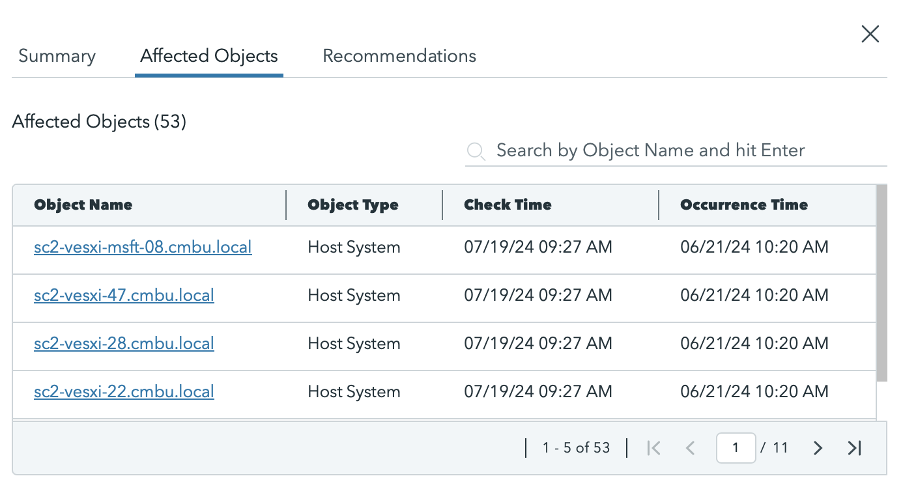This screenshot has height=504, width=904.
Task: Close the dialog with the X icon
Action: point(870,34)
